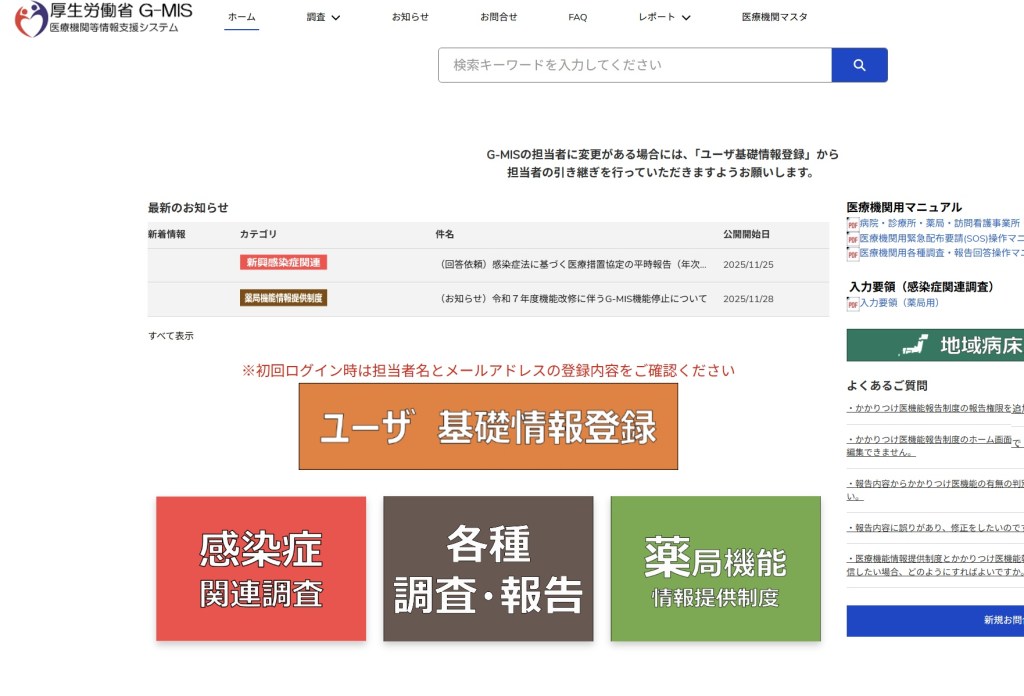Click the すべて表示 link

171,336
